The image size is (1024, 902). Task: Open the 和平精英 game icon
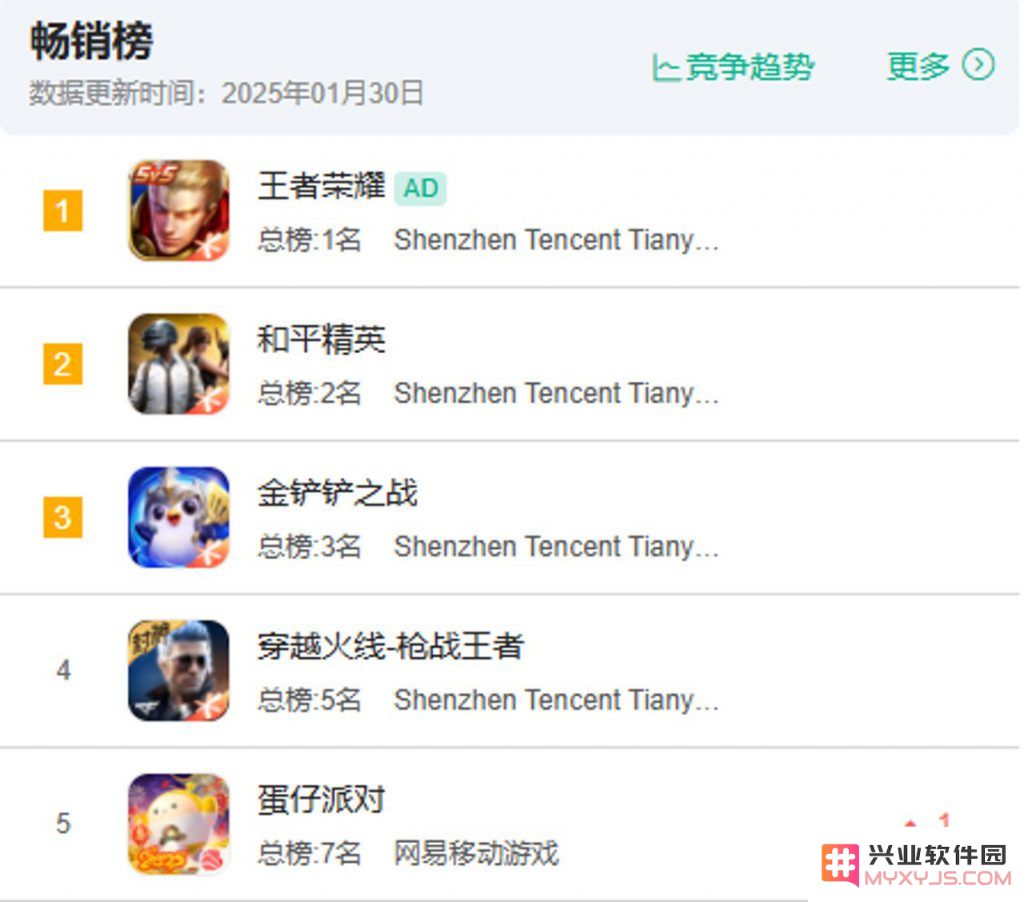[x=179, y=364]
